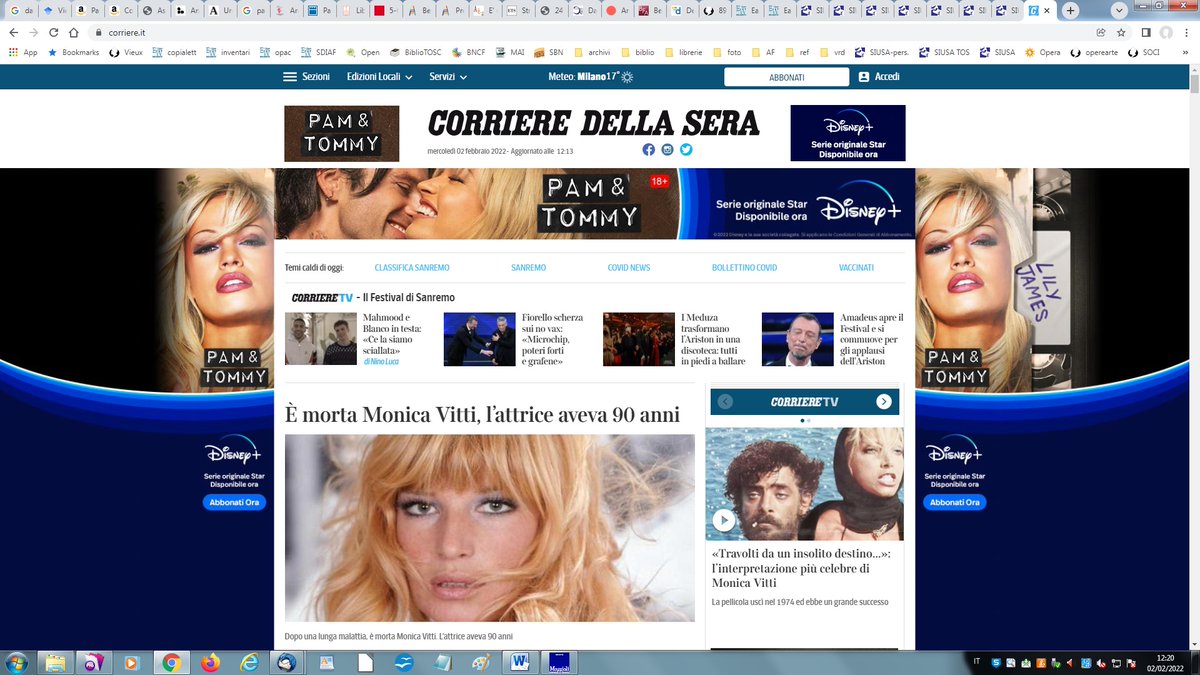Select the BOLLETTINO COVID topic
Viewport: 1200px width, 675px height.
click(744, 268)
